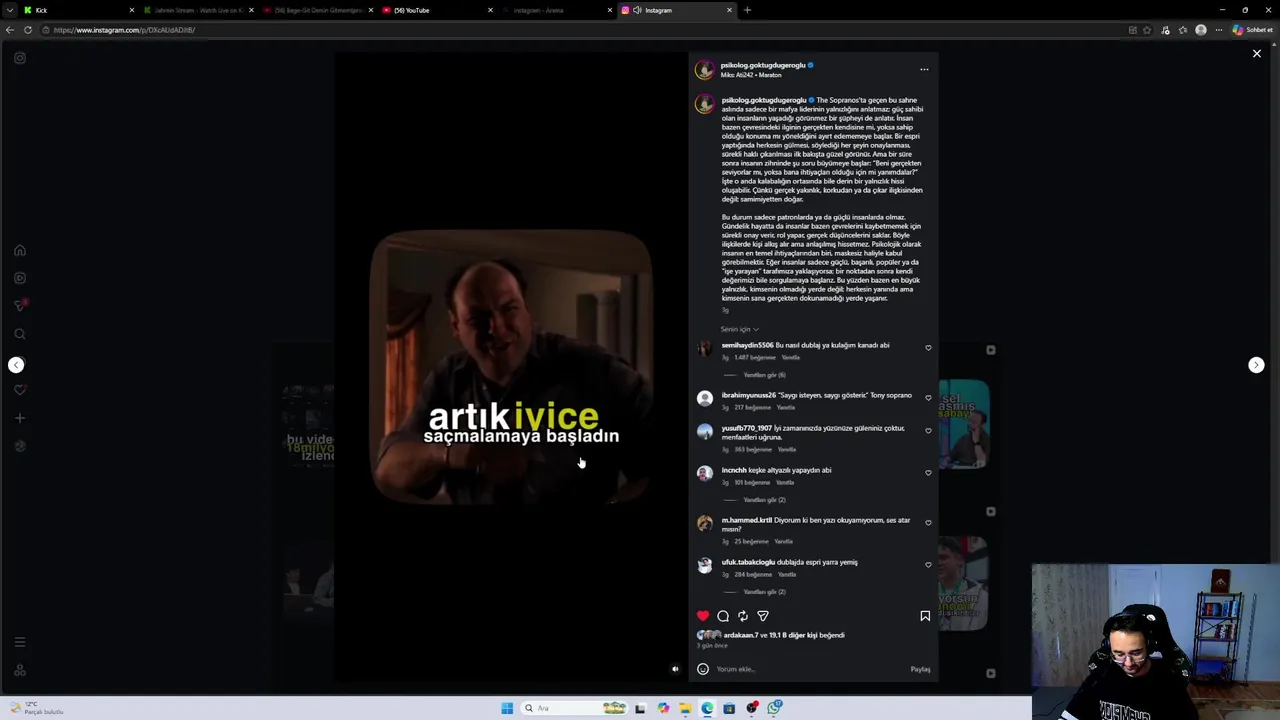1280x720 pixels.
Task: Like ufuk.tabakcioglu's comment
Action: point(928,565)
